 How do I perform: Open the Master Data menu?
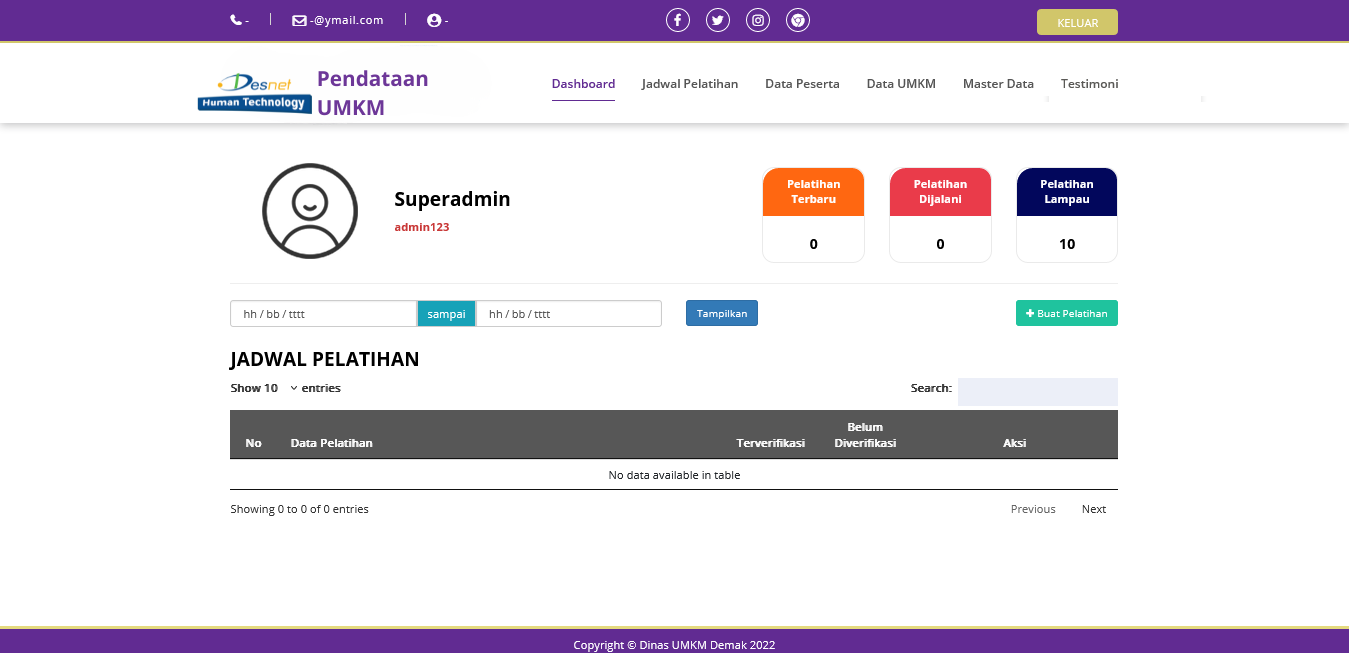point(998,84)
